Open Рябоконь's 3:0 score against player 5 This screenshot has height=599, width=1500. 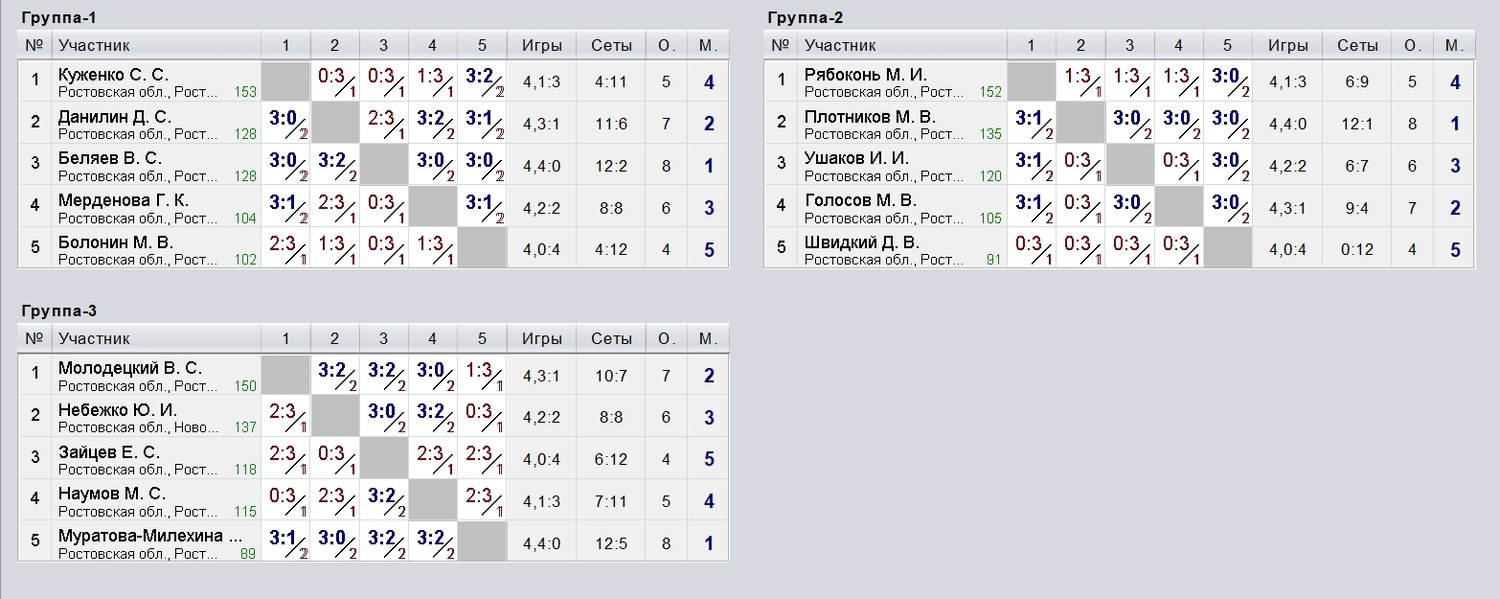pyautogui.click(x=1228, y=80)
